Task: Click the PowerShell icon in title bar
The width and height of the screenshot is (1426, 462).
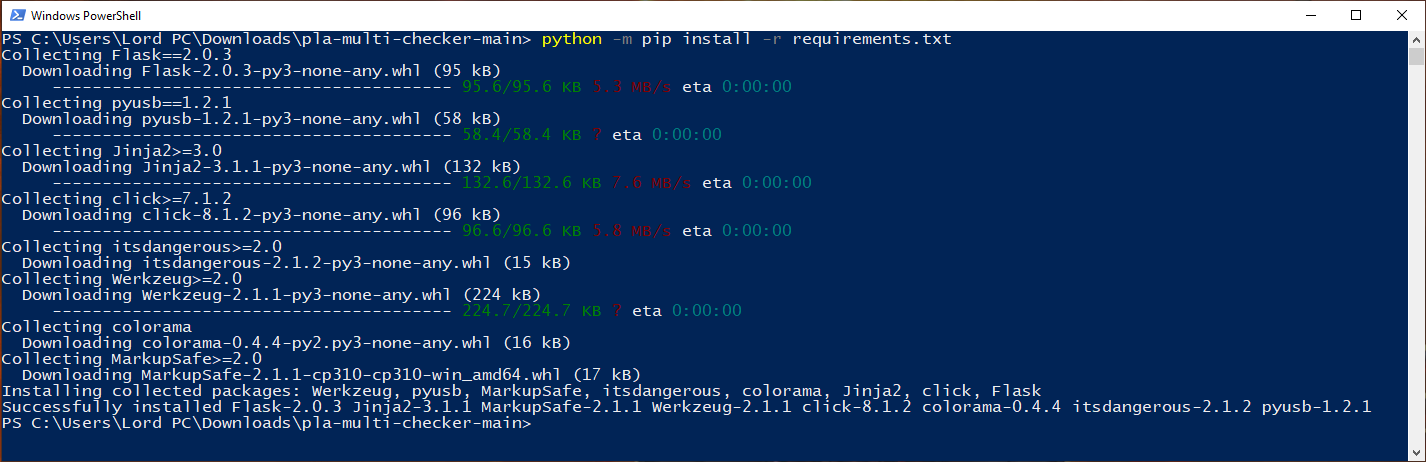Action: 15,15
